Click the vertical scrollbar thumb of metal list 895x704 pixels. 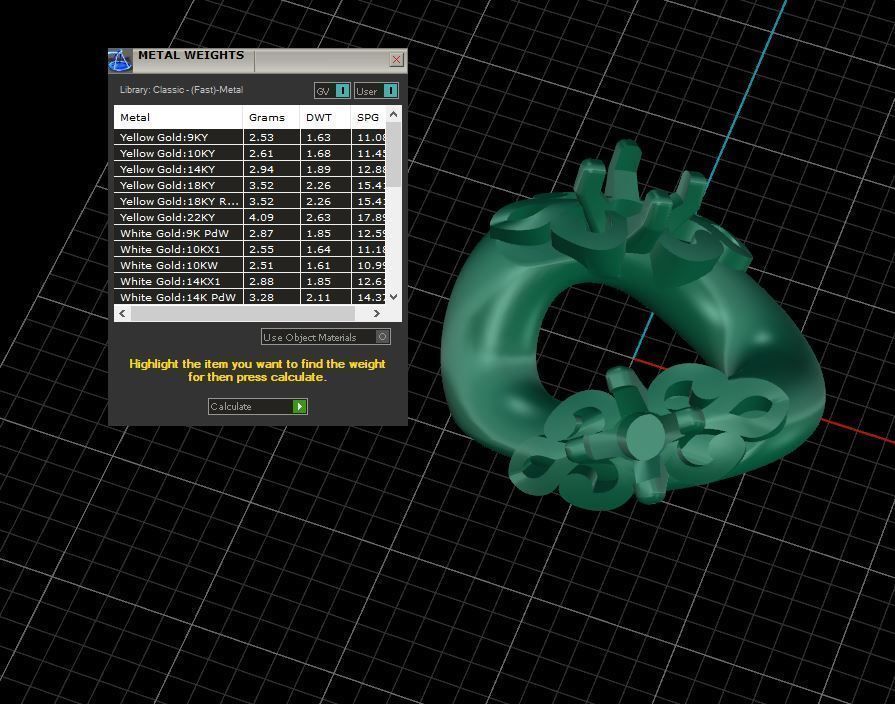click(x=393, y=154)
